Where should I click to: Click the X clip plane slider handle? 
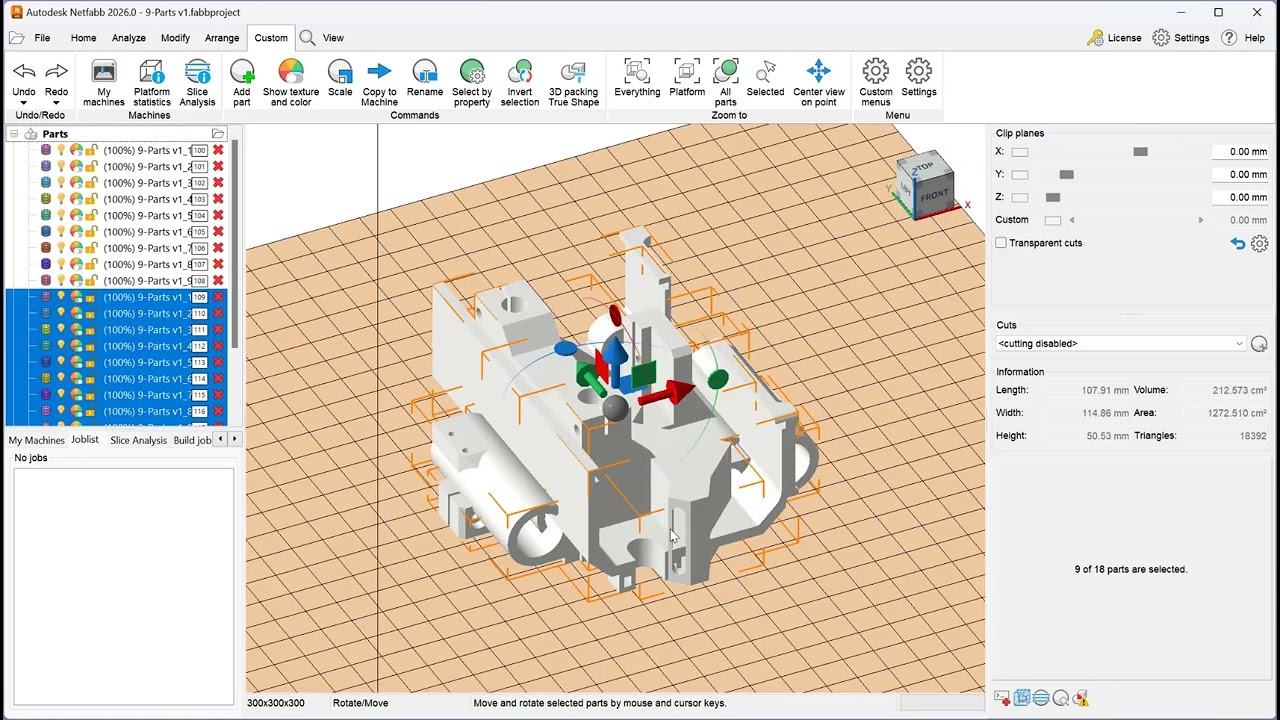1140,152
